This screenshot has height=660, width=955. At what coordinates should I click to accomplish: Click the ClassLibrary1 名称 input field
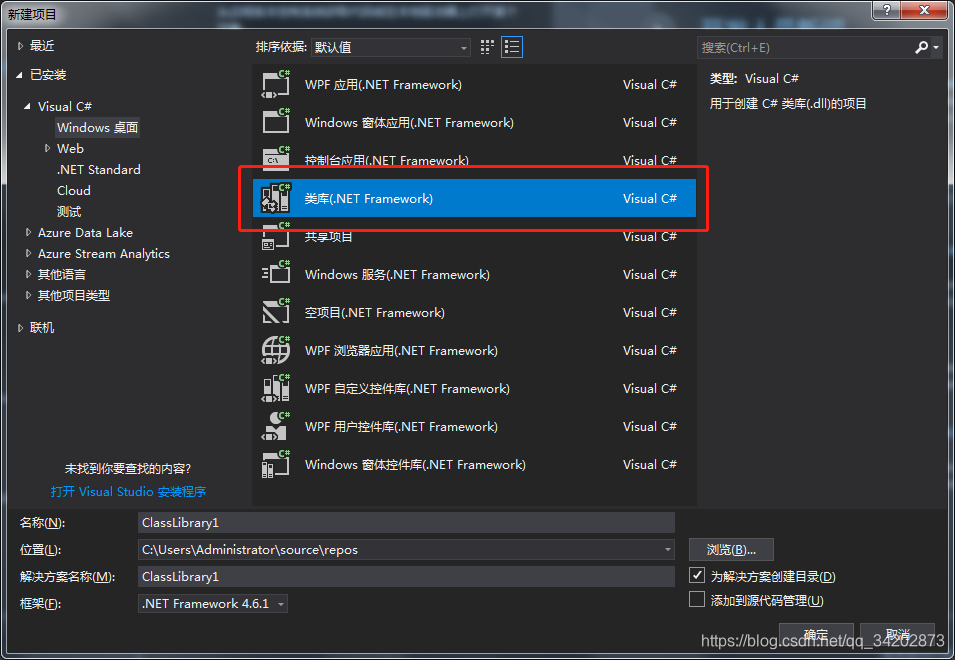[x=400, y=521]
